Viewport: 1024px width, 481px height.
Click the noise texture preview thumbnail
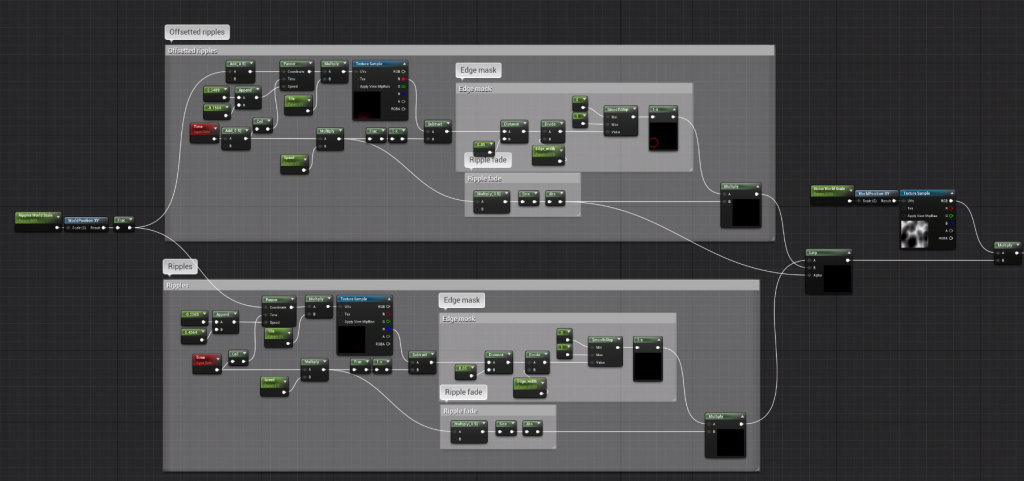(x=916, y=235)
